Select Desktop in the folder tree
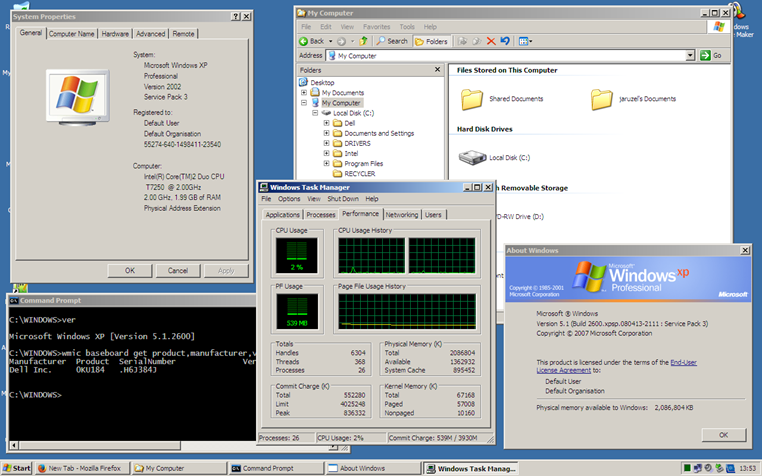 pyautogui.click(x=317, y=83)
